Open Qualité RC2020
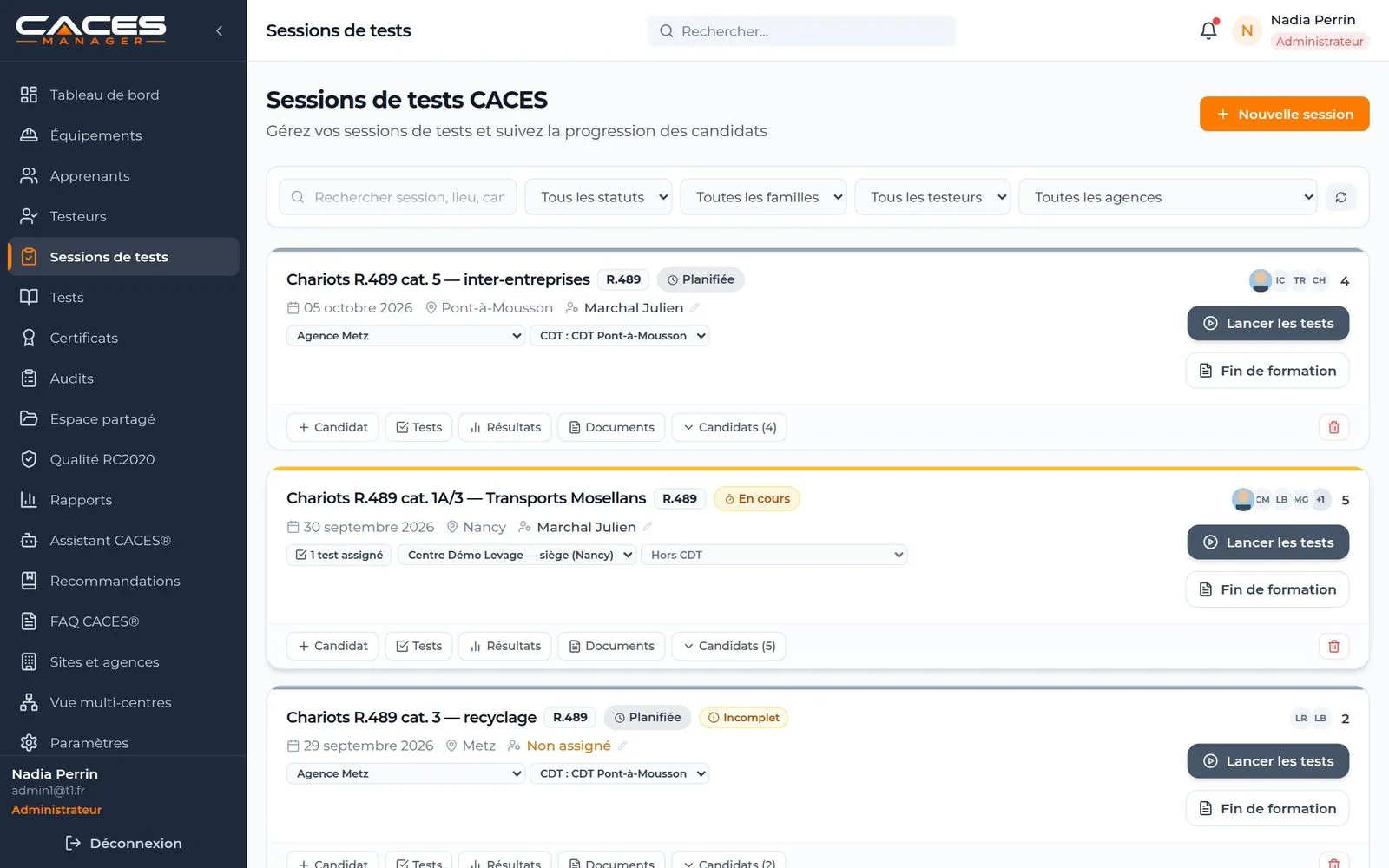1389x868 pixels. click(x=123, y=459)
